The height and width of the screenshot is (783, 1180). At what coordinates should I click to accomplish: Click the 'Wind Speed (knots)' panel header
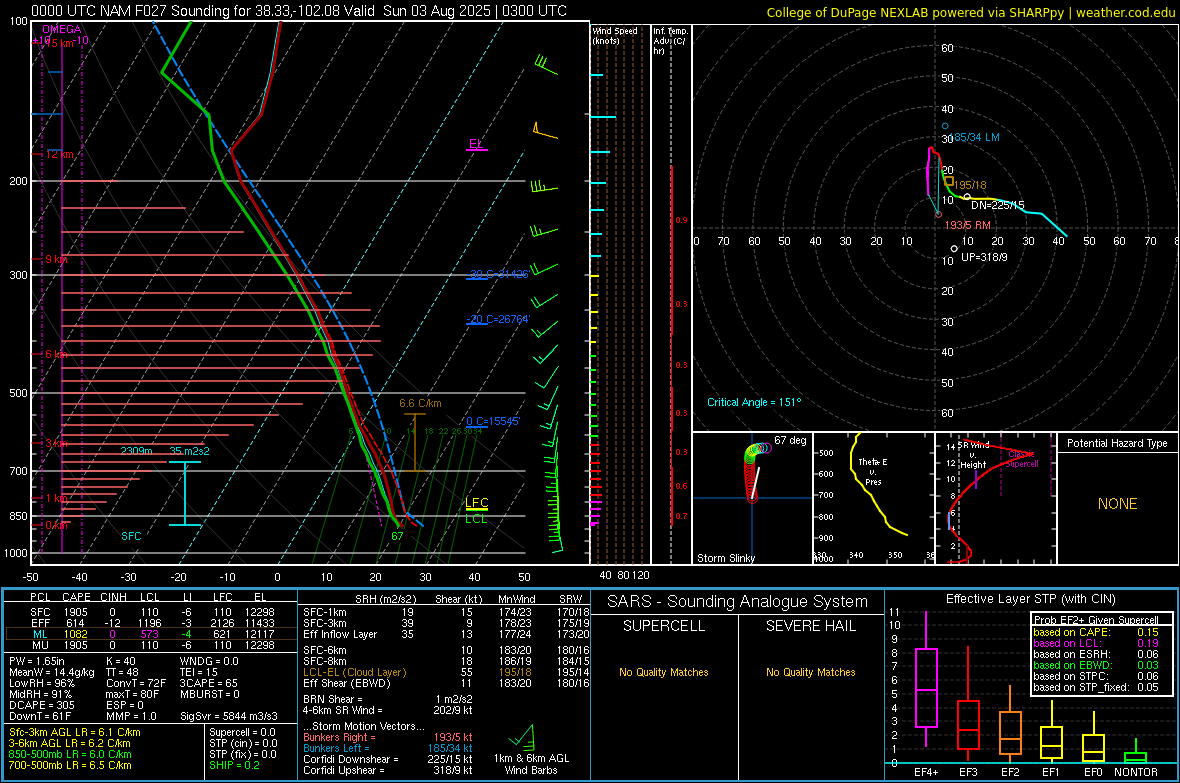(x=615, y=35)
